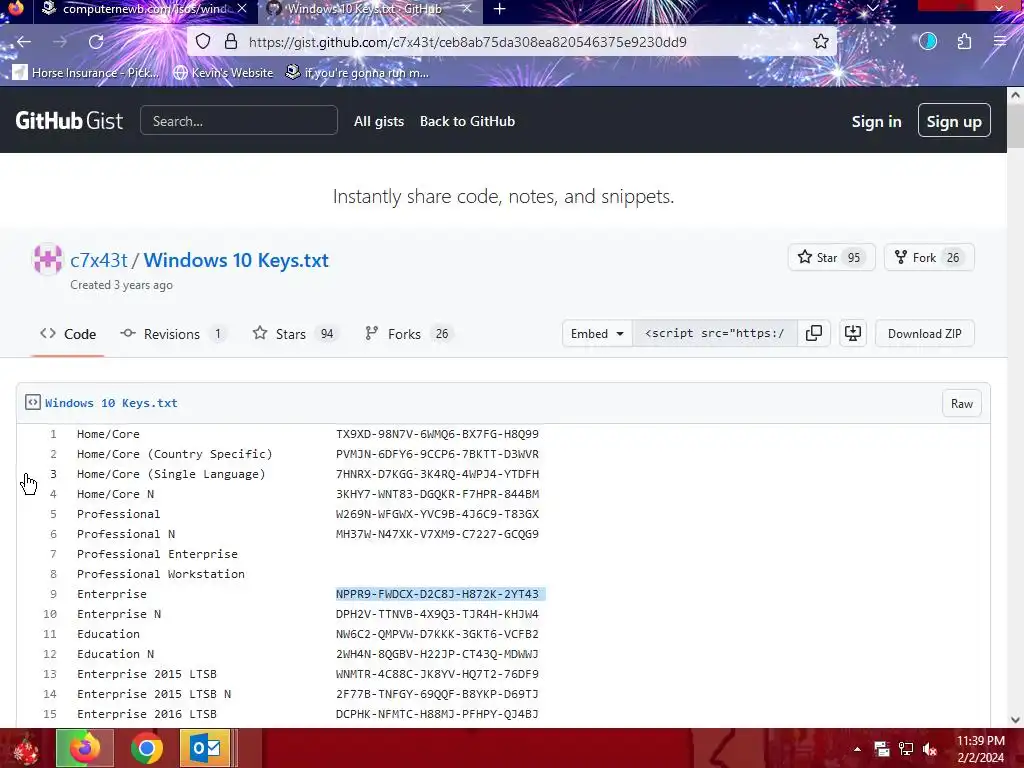
Task: Focus the gist Search field
Action: click(238, 121)
